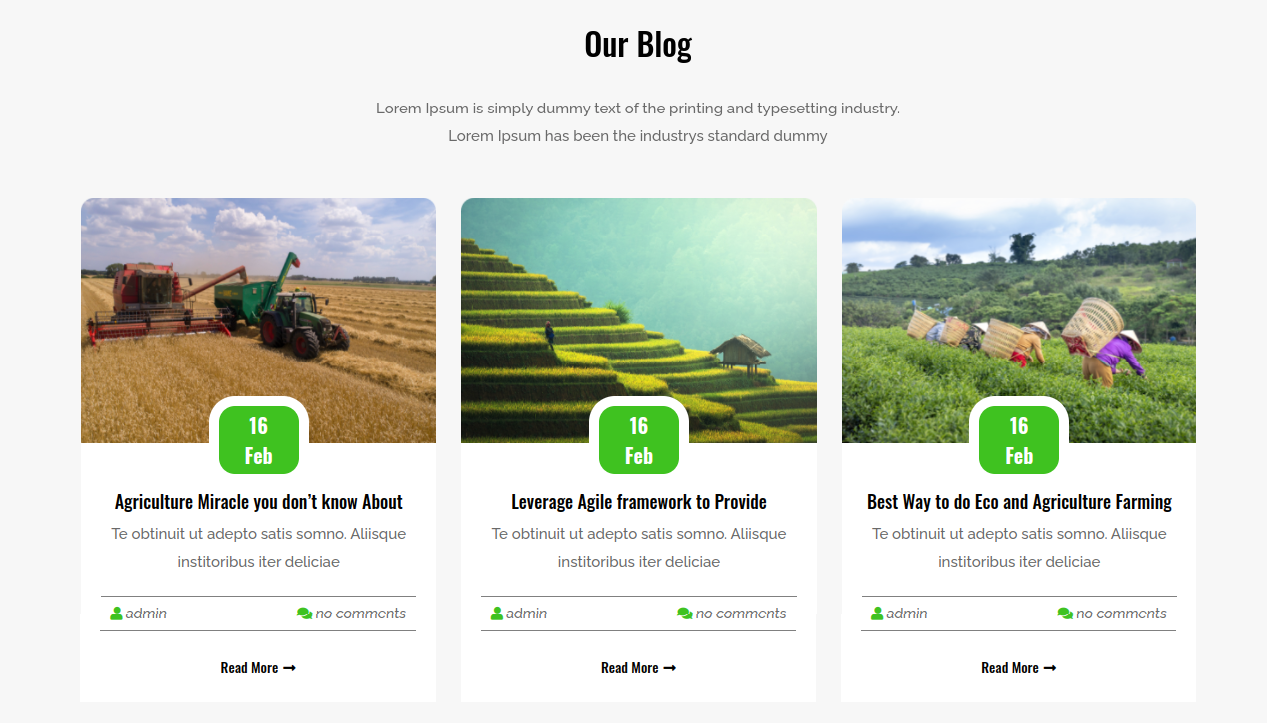Select the combine harvester field thumbnail
The image size is (1267, 723).
tap(258, 320)
